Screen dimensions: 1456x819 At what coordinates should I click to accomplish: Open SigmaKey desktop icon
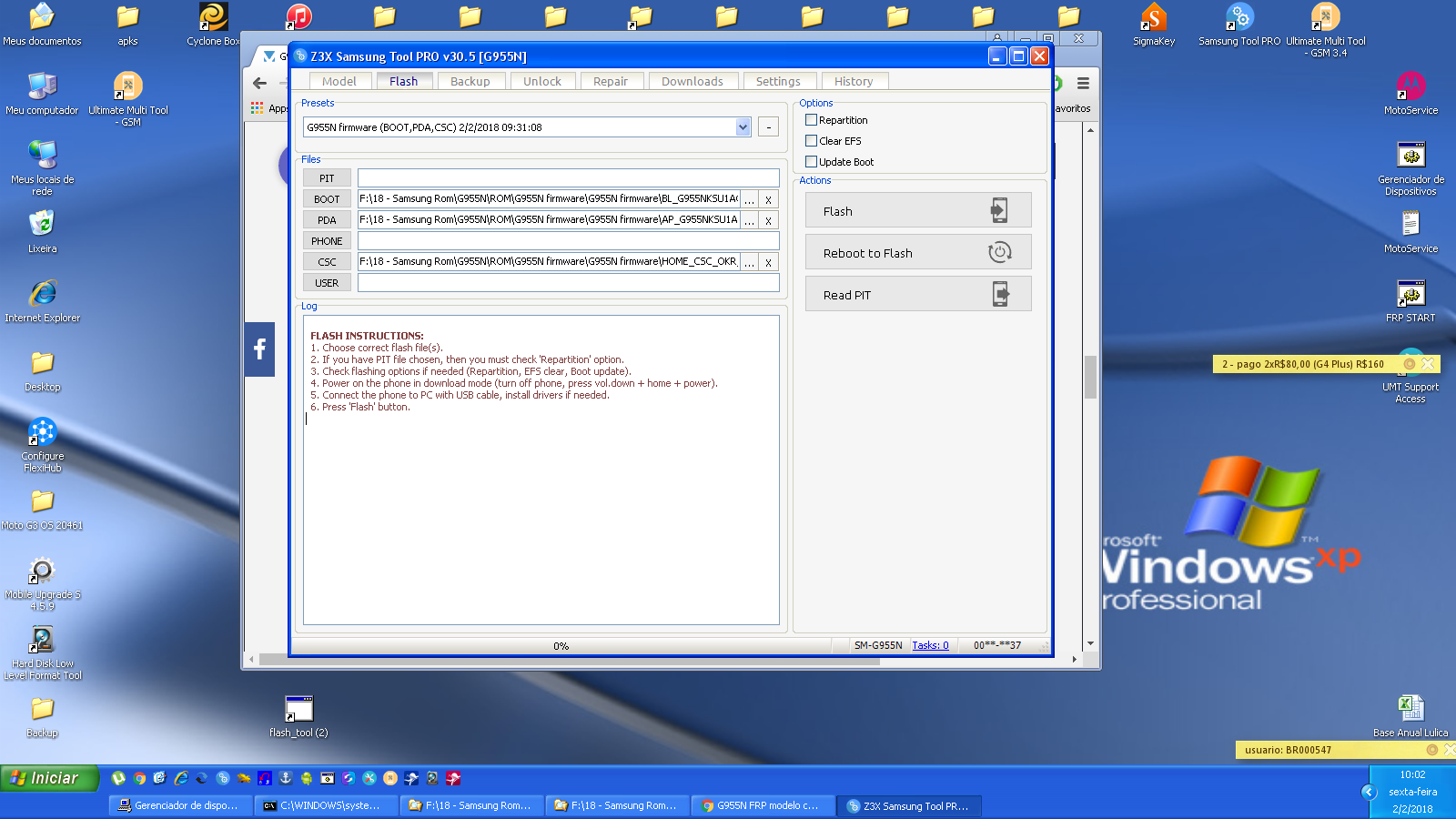pyautogui.click(x=1154, y=25)
